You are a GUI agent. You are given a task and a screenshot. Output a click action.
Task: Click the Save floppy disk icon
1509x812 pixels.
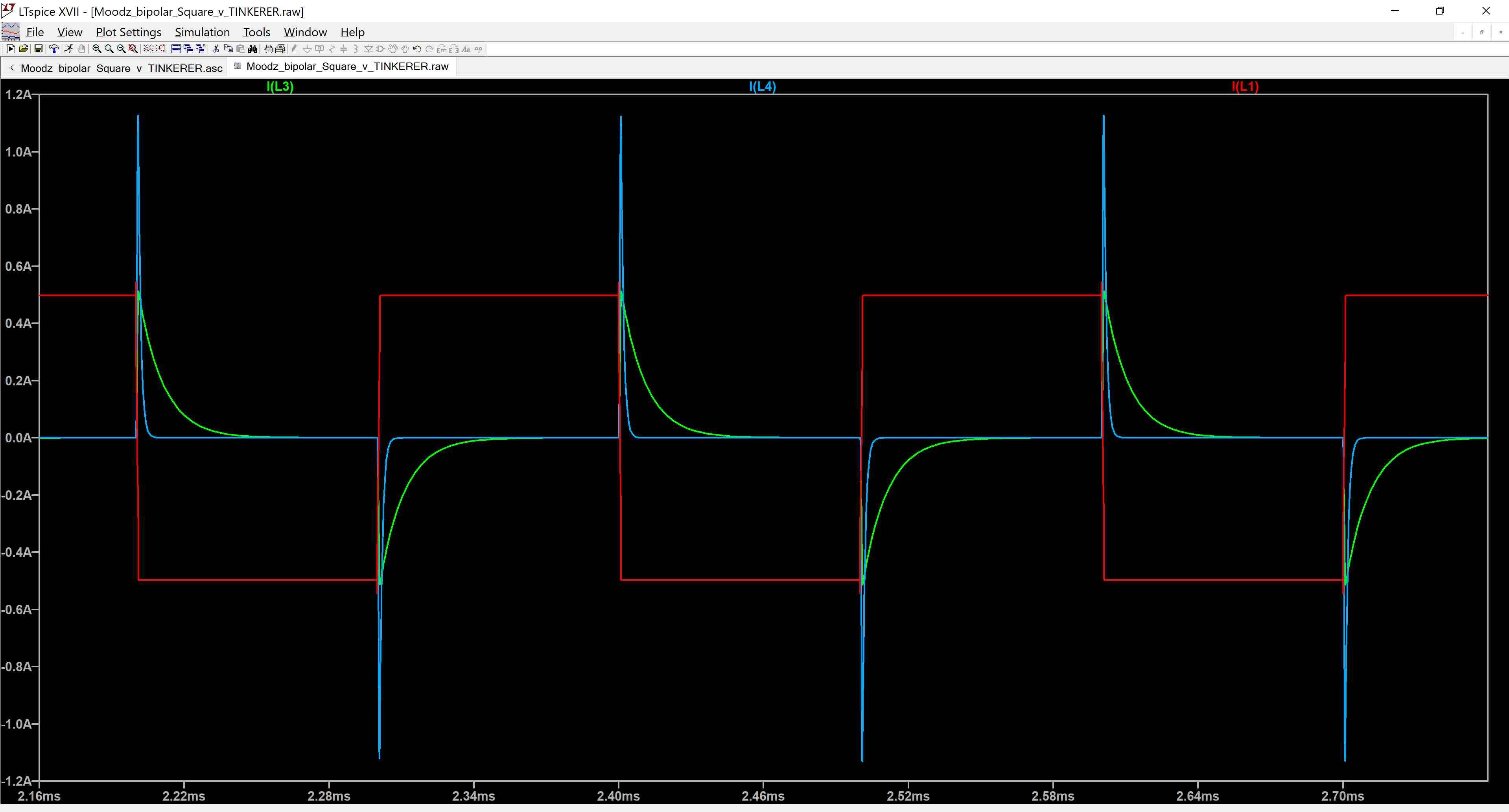38,49
